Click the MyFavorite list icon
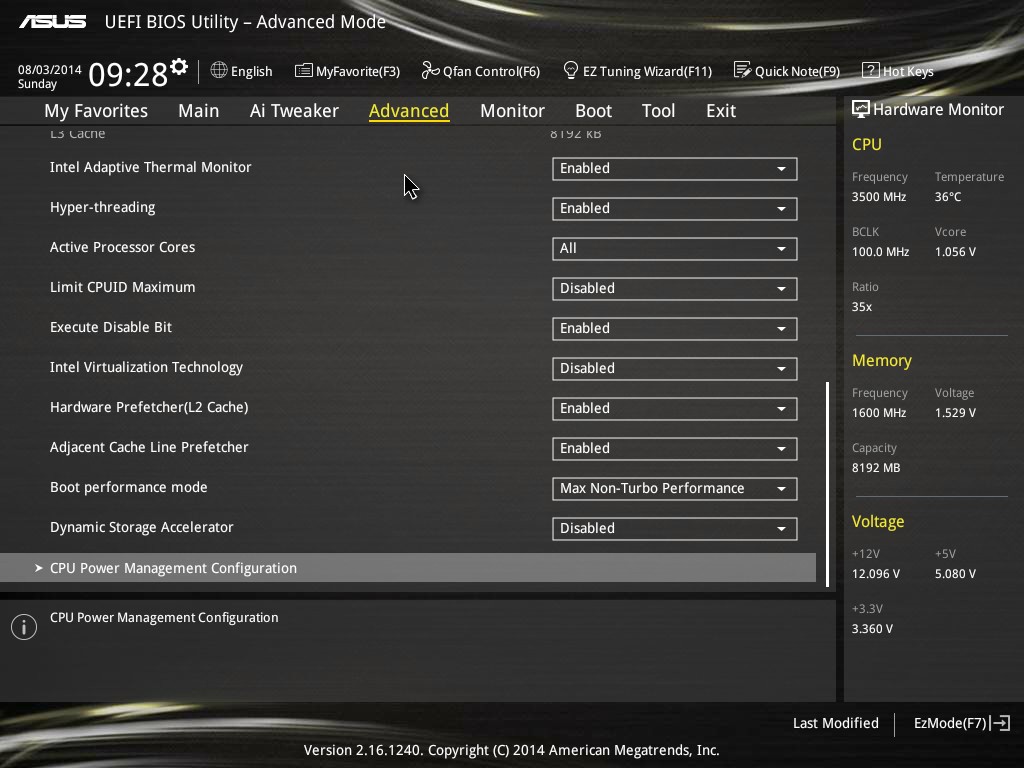 click(x=304, y=71)
